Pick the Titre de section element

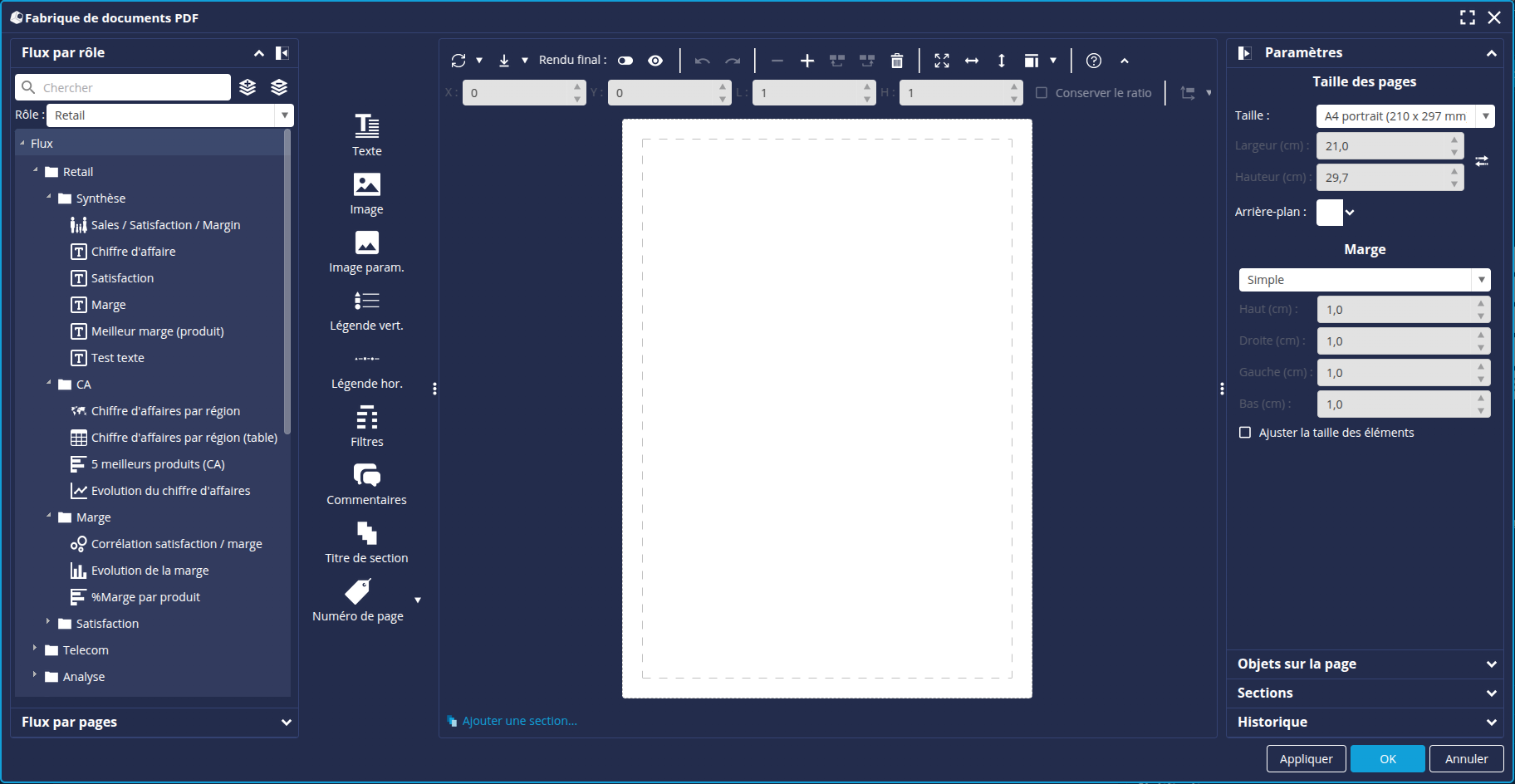click(x=366, y=541)
